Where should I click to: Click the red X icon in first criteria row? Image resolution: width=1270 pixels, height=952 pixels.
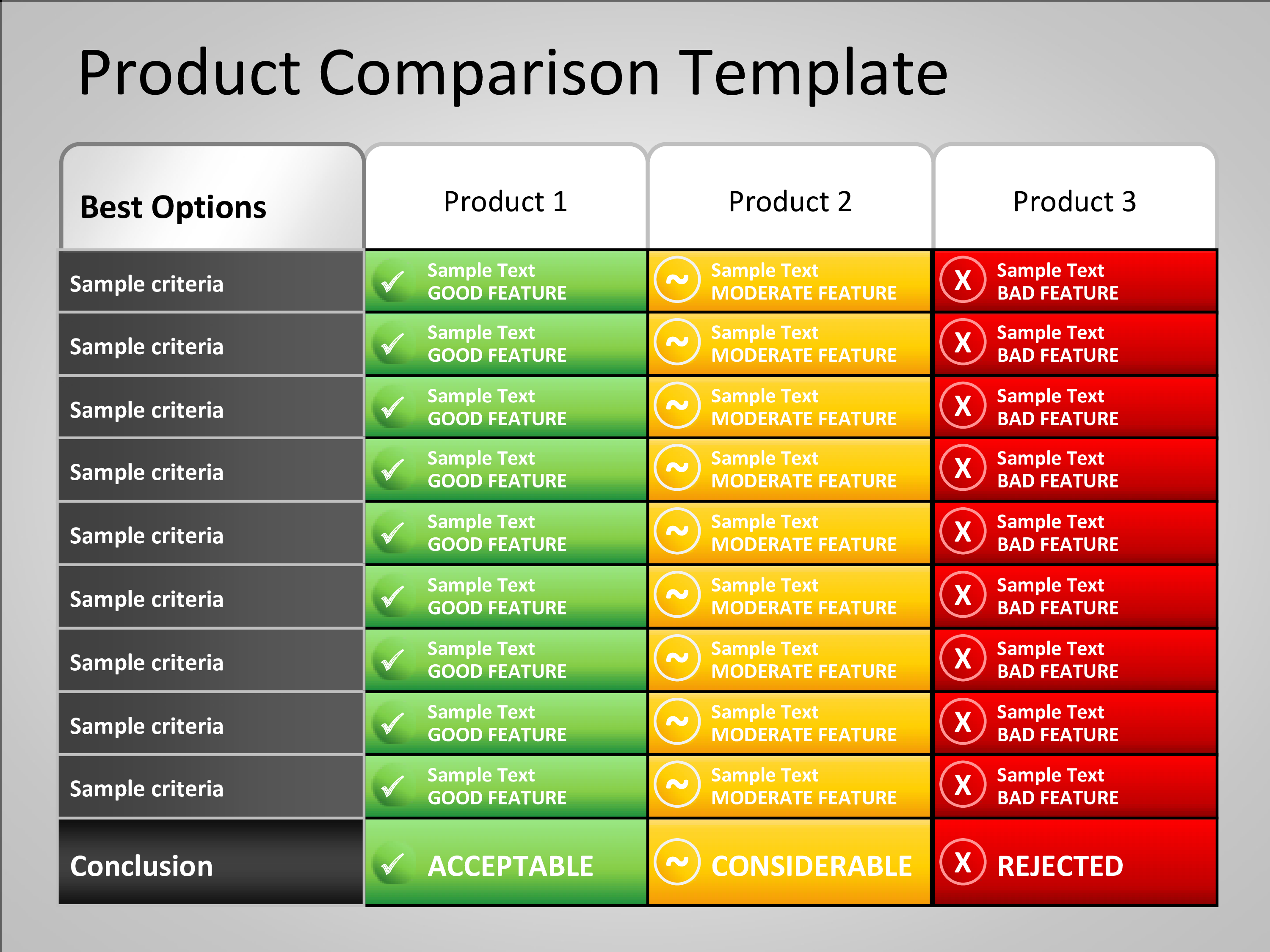(x=963, y=279)
